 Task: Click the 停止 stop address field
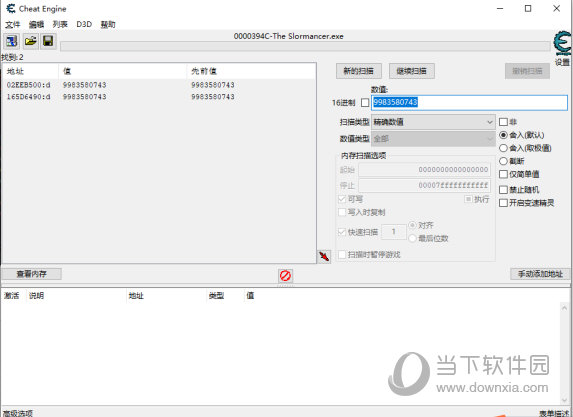(424, 186)
